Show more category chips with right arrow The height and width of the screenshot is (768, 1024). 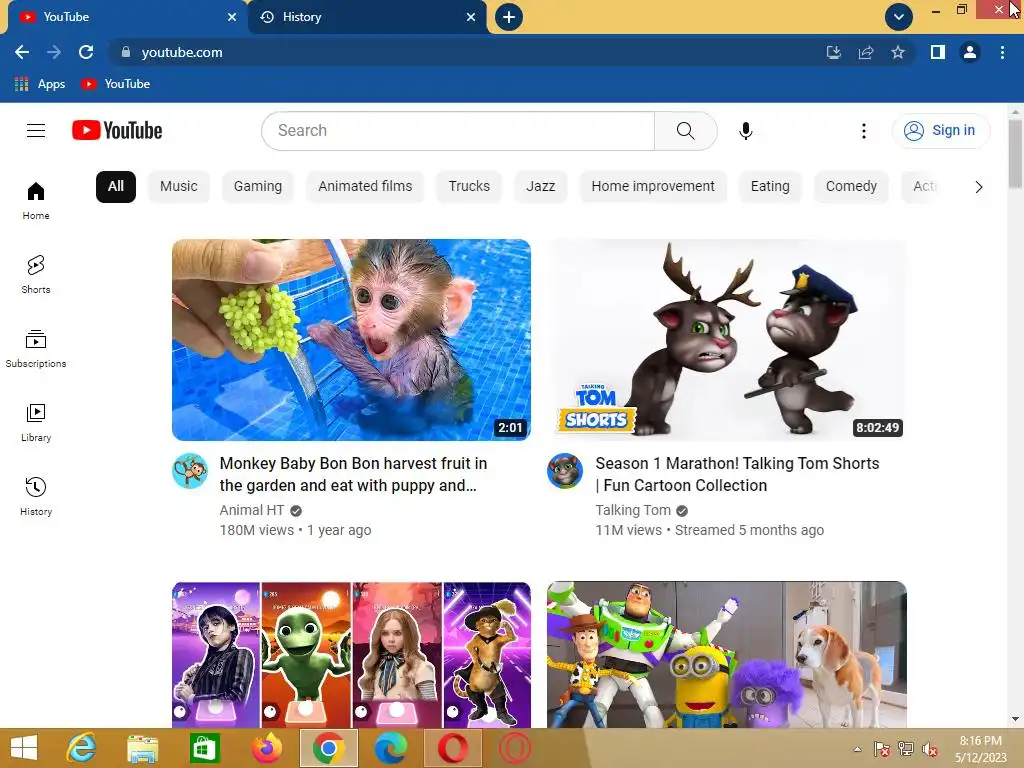click(978, 187)
